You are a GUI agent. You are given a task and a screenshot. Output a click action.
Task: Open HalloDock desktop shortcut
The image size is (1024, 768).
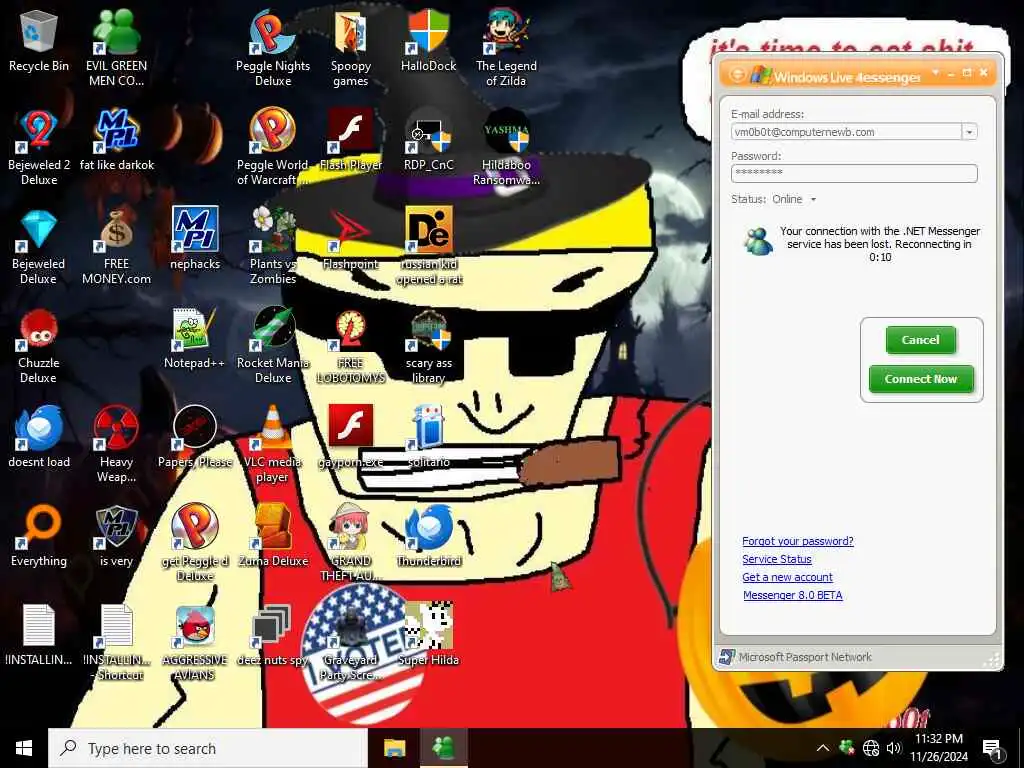tap(428, 39)
